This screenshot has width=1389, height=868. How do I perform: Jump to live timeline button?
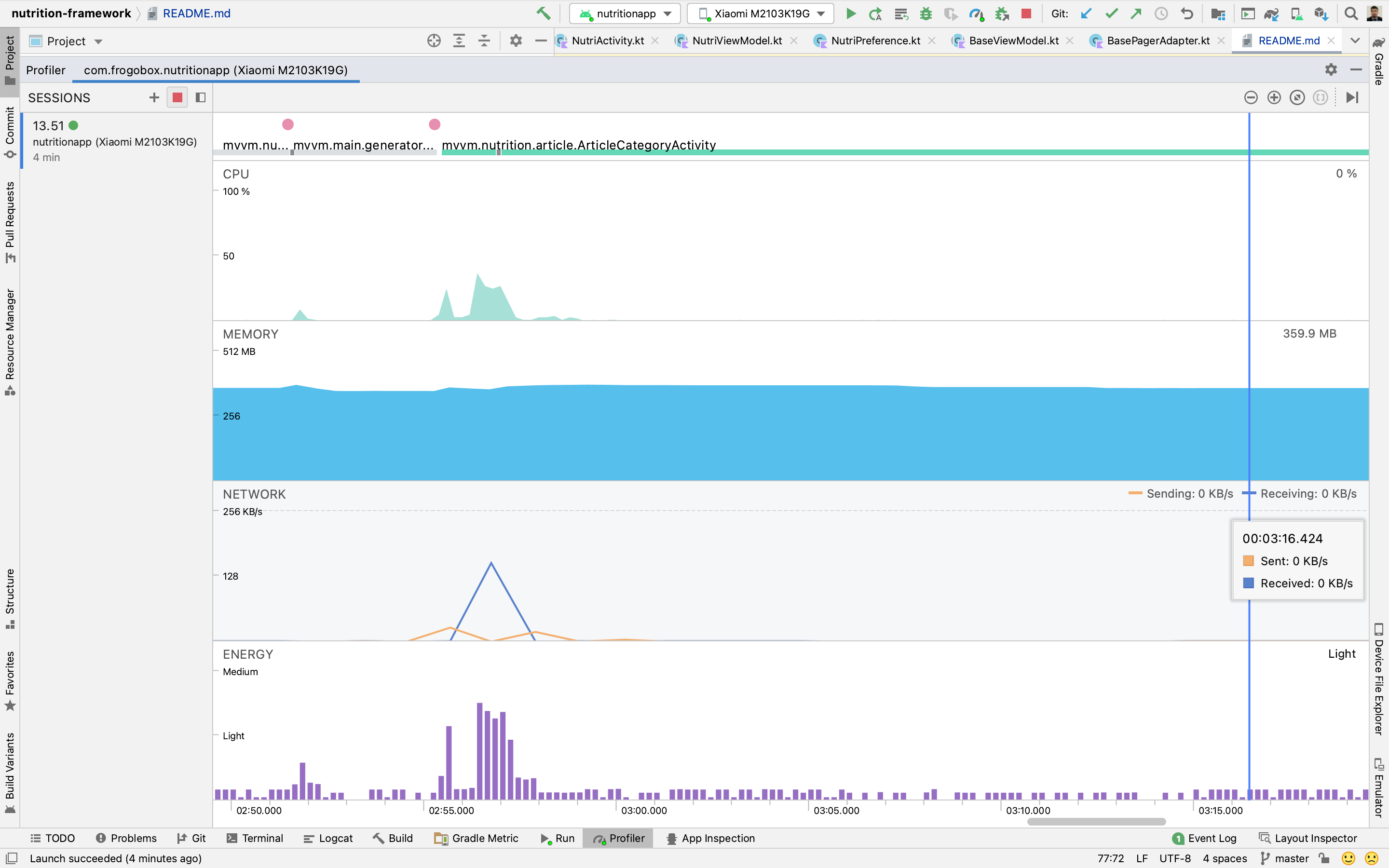point(1352,97)
